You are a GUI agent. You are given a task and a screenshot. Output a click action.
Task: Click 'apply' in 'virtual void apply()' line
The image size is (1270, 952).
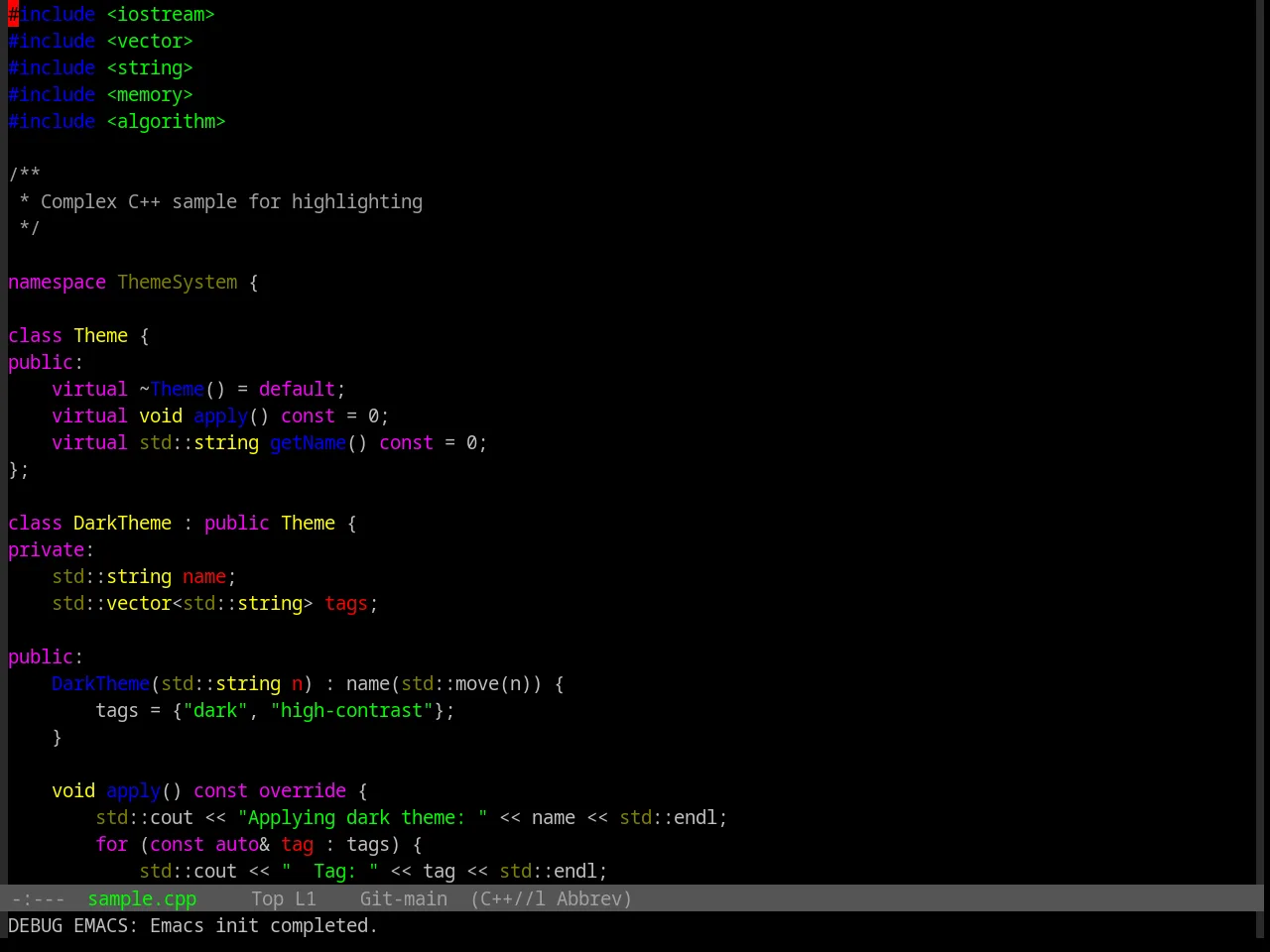220,416
